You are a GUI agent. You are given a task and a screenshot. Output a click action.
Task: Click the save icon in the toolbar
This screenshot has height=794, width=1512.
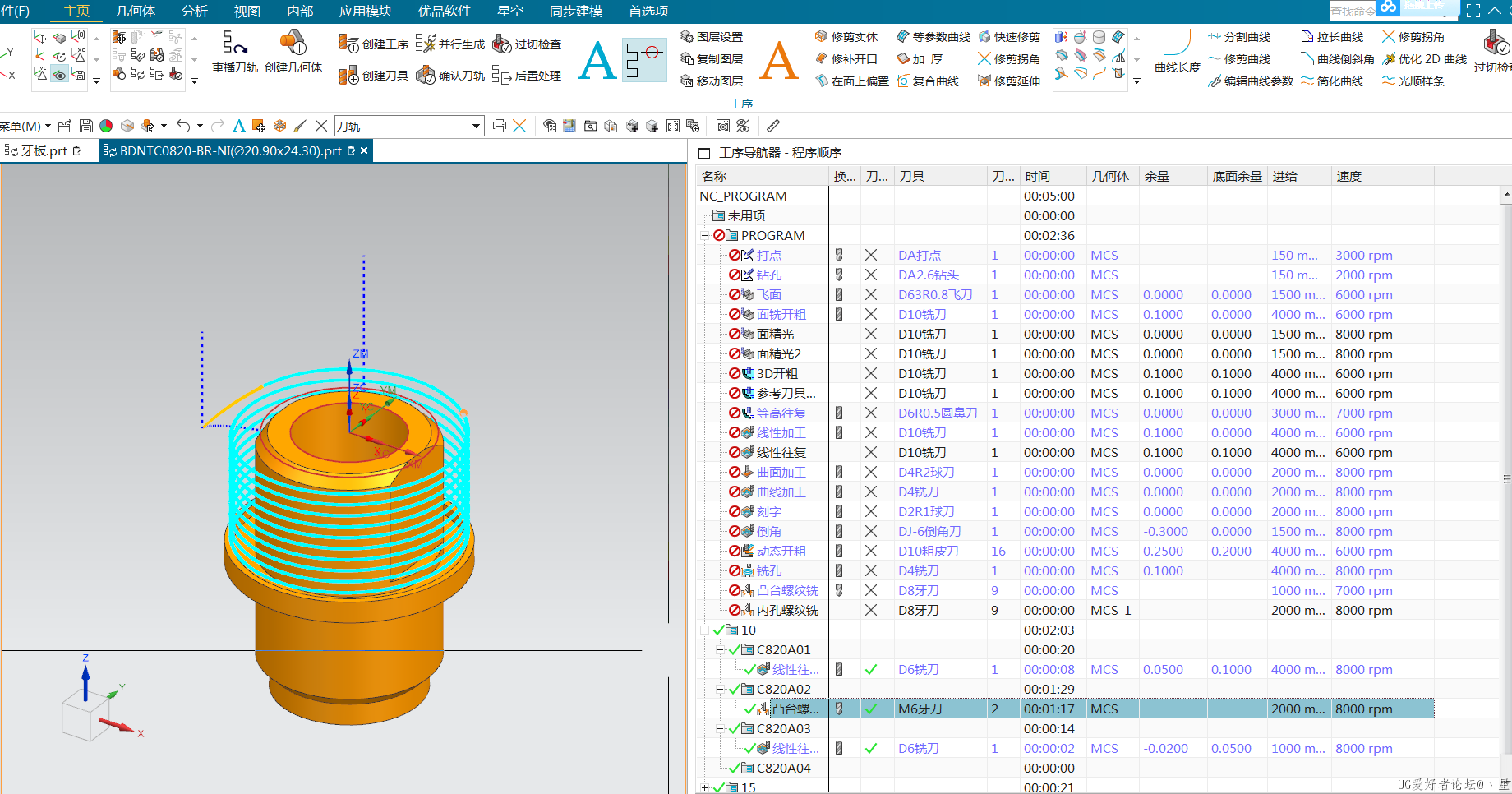[85, 126]
